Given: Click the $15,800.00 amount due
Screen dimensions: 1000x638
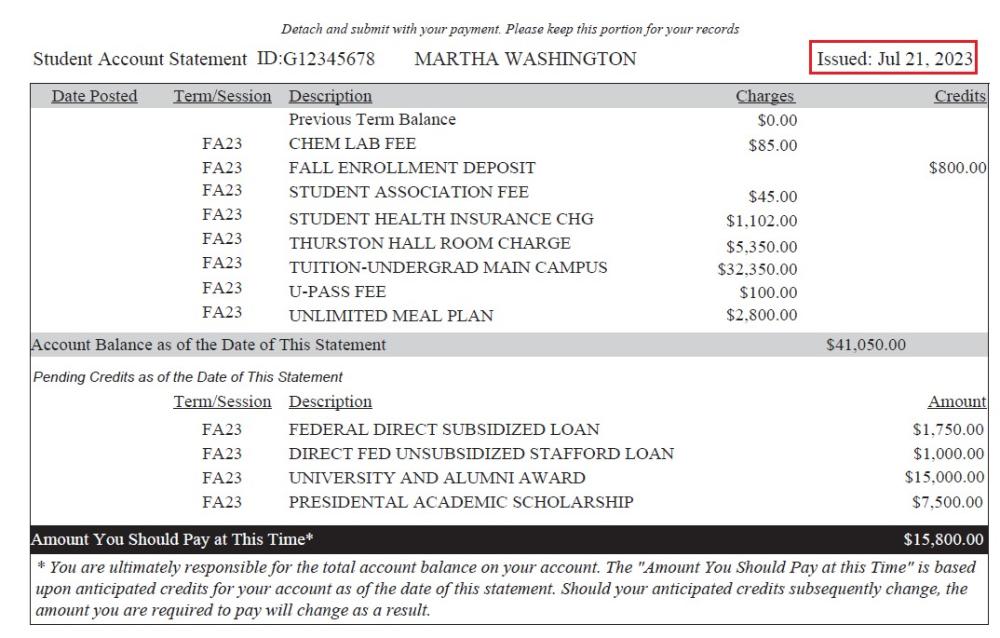Looking at the screenshot, I should pos(943,540).
